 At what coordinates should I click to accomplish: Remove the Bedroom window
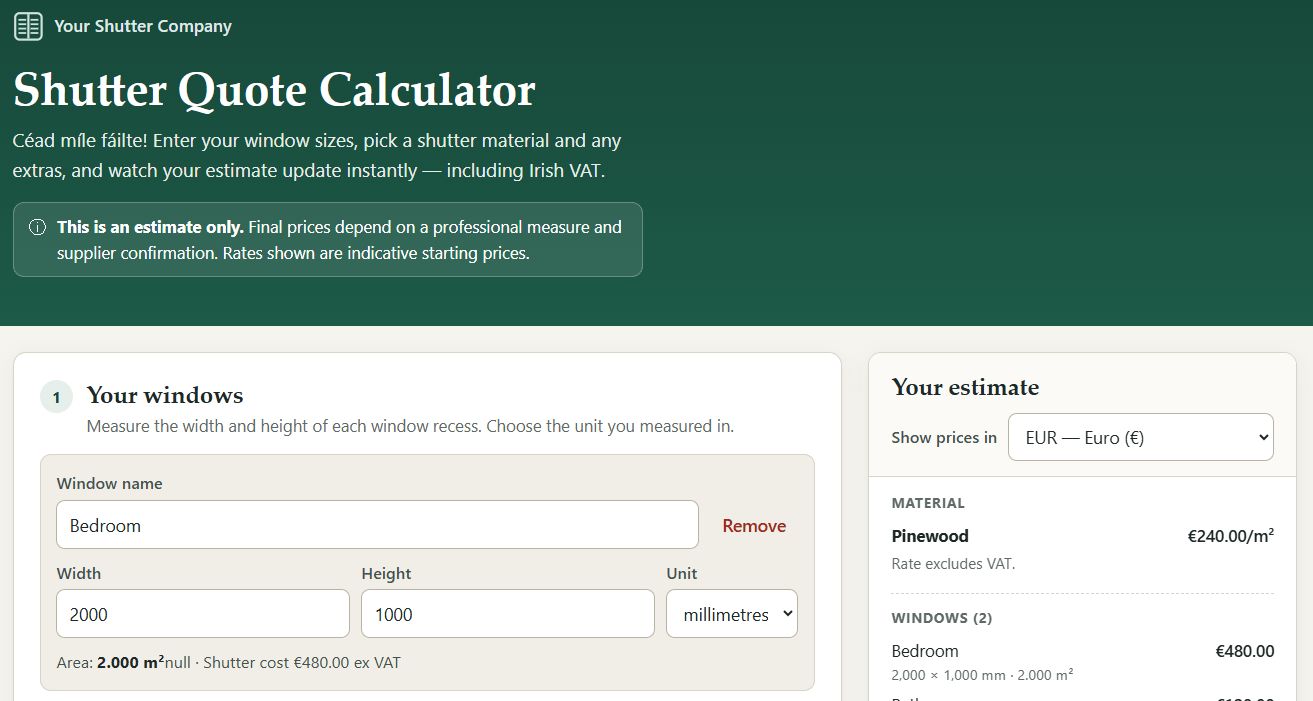(754, 526)
